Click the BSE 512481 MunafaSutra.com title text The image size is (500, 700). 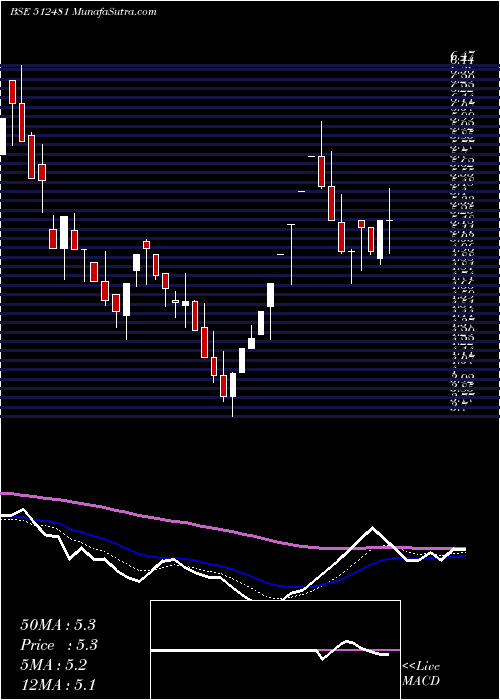tap(83, 12)
